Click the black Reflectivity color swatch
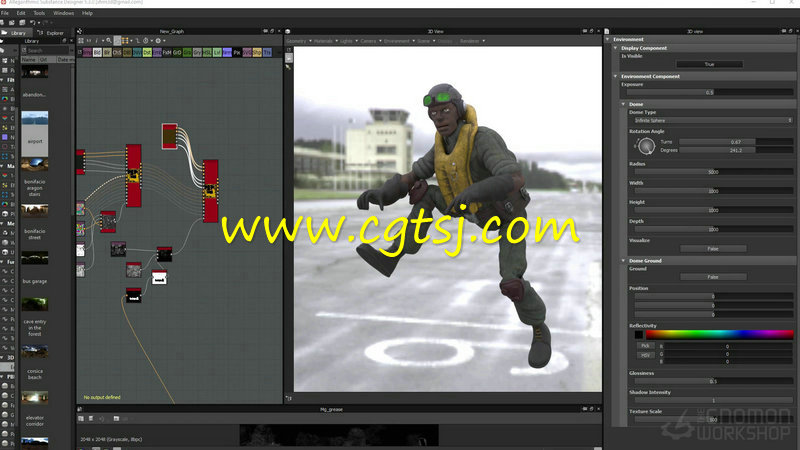 pyautogui.click(x=639, y=335)
